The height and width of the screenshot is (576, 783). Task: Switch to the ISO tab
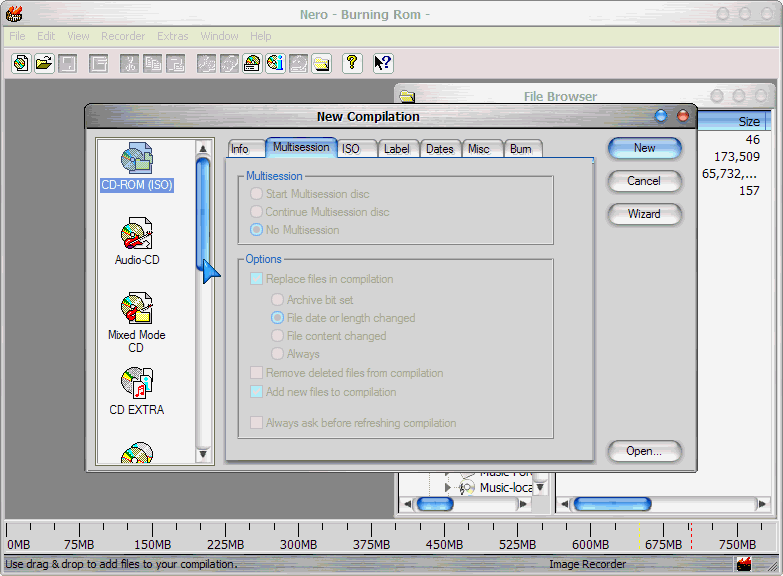point(357,149)
